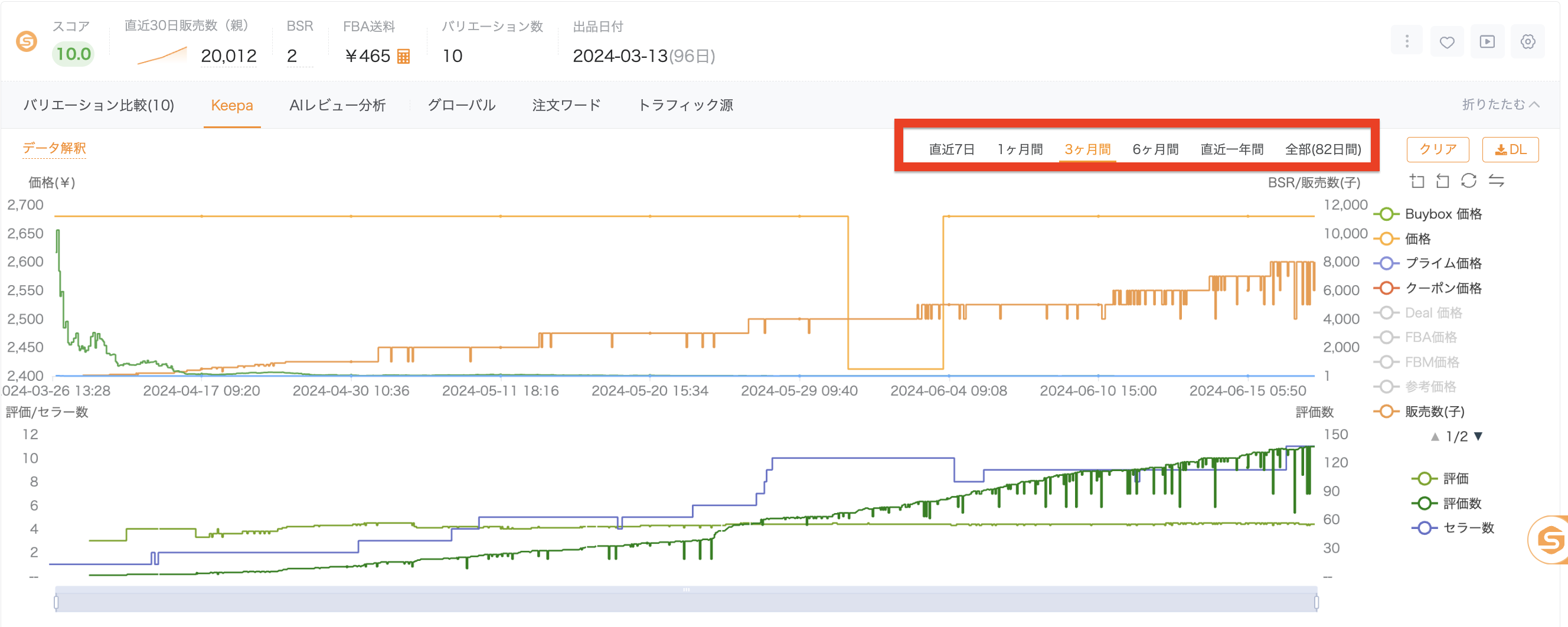Click the variation count 10

[x=452, y=56]
